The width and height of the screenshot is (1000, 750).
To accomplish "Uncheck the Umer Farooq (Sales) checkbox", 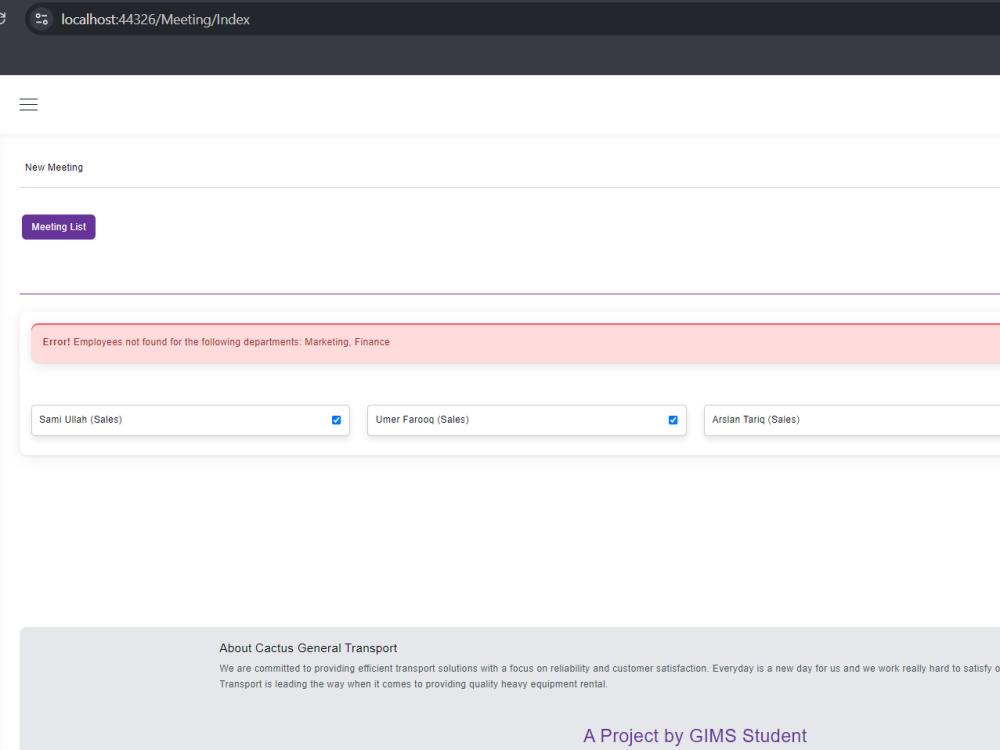I will (x=673, y=420).
